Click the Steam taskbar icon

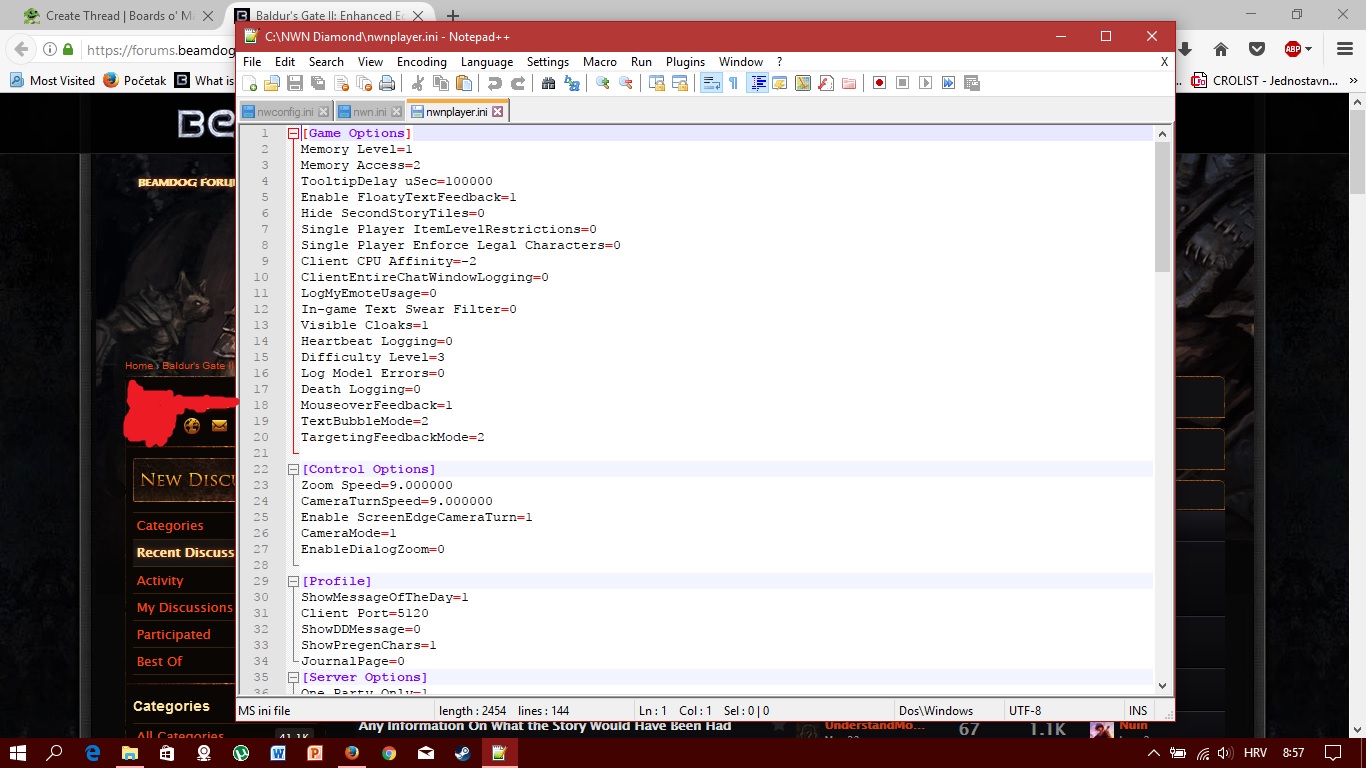click(x=462, y=752)
